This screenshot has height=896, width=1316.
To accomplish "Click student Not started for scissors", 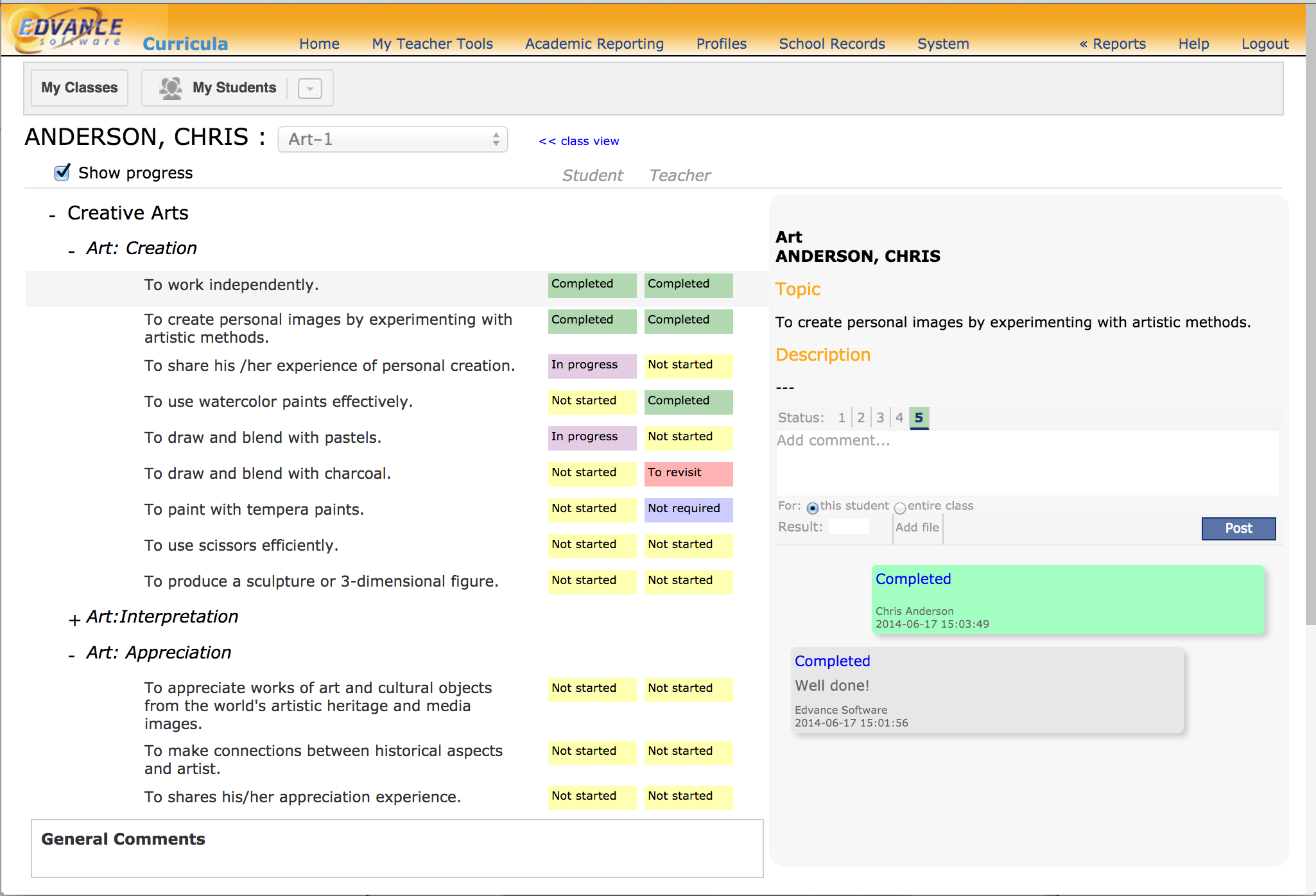I will point(592,546).
